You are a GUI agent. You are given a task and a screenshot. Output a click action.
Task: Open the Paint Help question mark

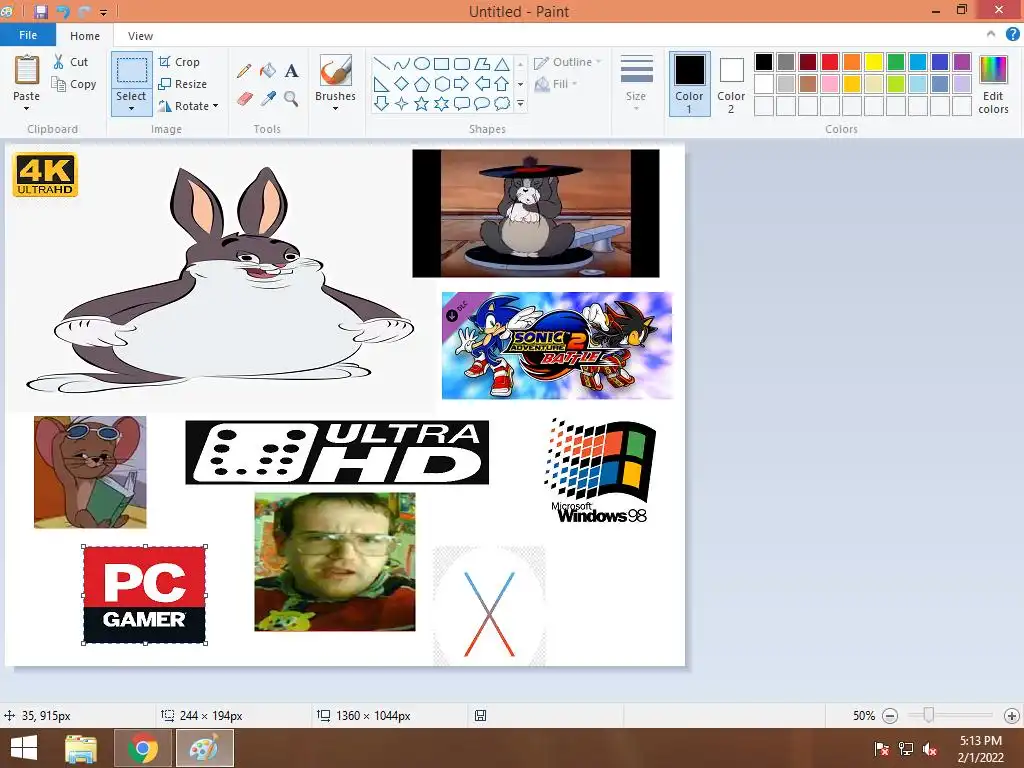[x=1012, y=34]
